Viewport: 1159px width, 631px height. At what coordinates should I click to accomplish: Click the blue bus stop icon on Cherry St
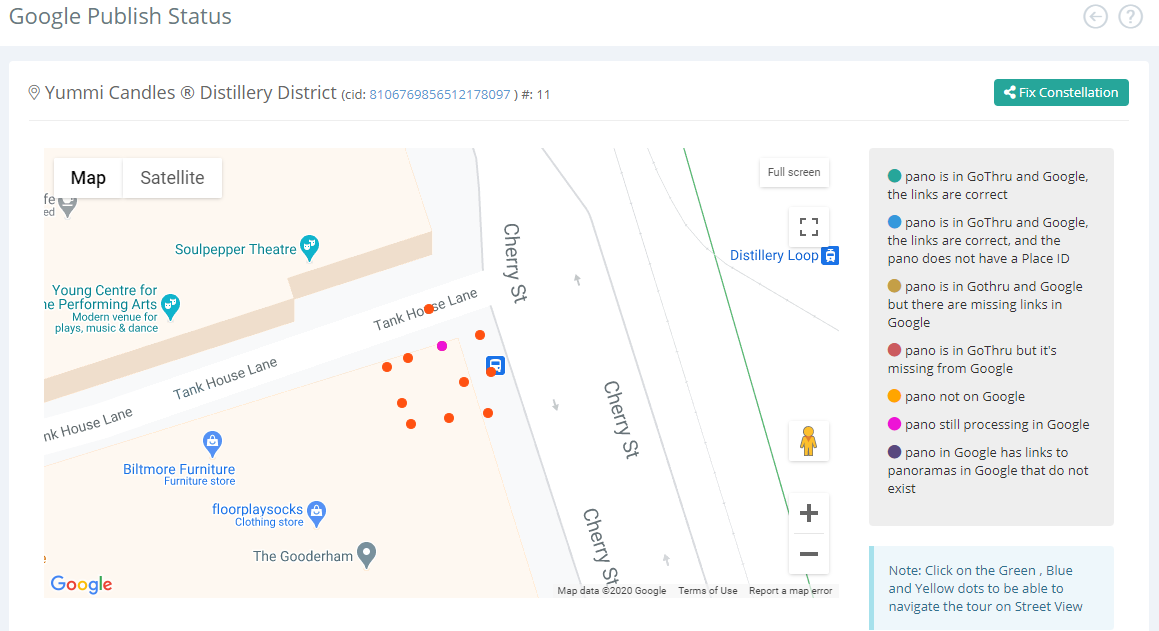tap(495, 365)
